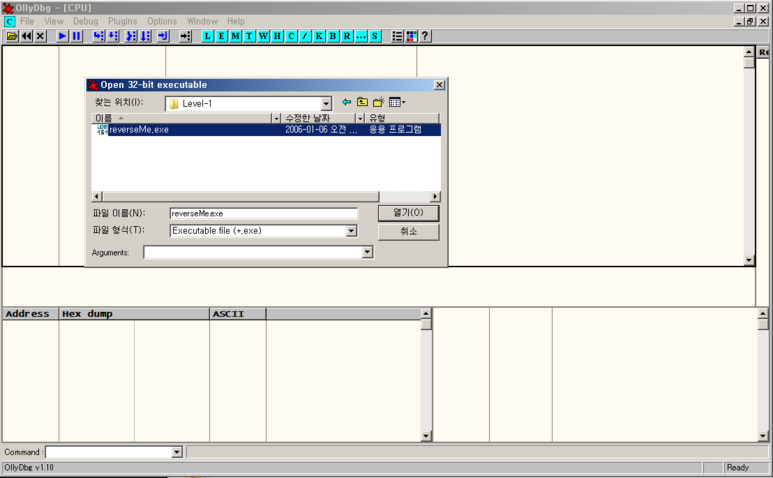Show Memory map with M button
The height and width of the screenshot is (478, 773).
pyautogui.click(x=236, y=36)
